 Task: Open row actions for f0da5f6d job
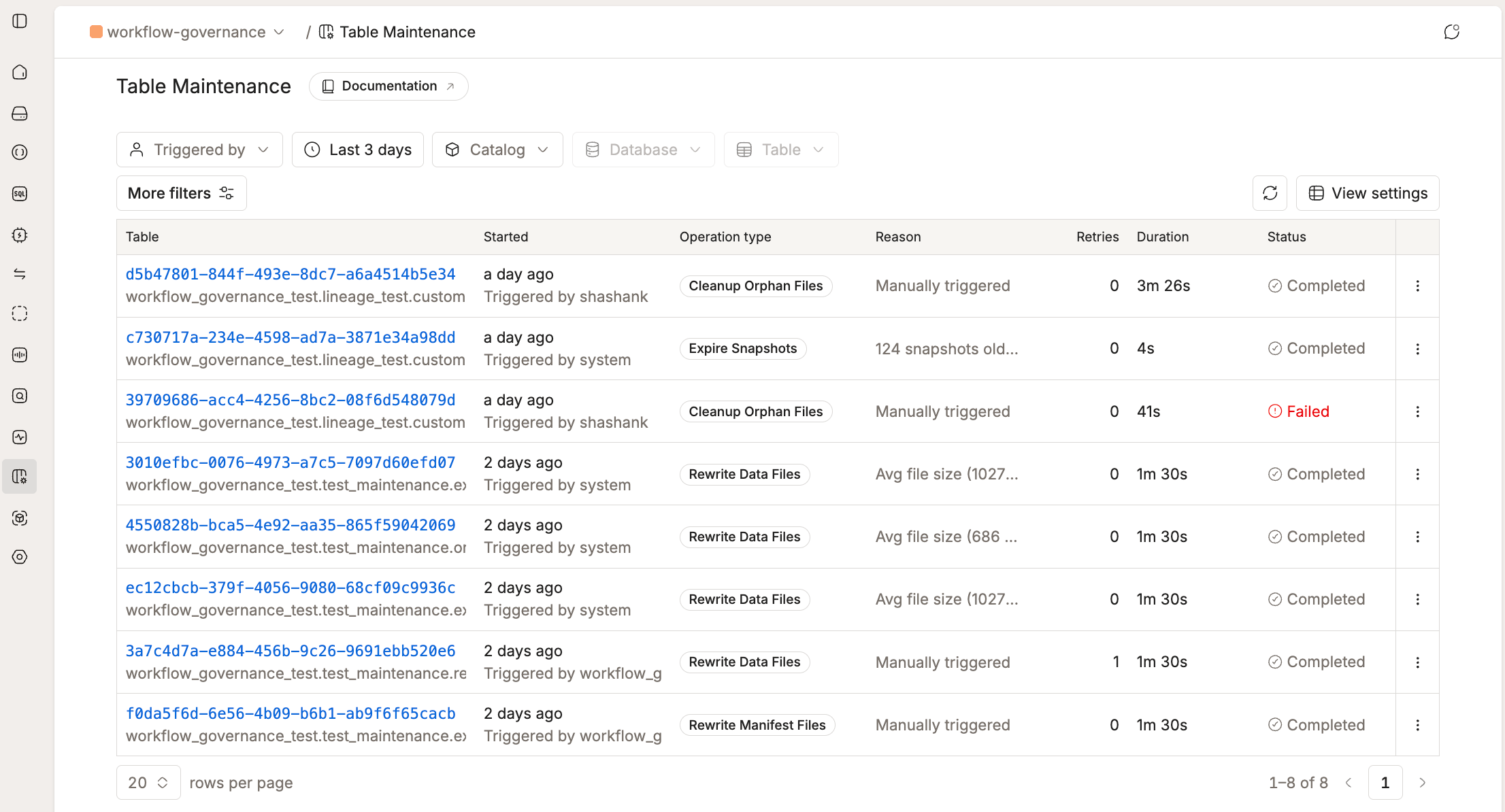[x=1417, y=725]
